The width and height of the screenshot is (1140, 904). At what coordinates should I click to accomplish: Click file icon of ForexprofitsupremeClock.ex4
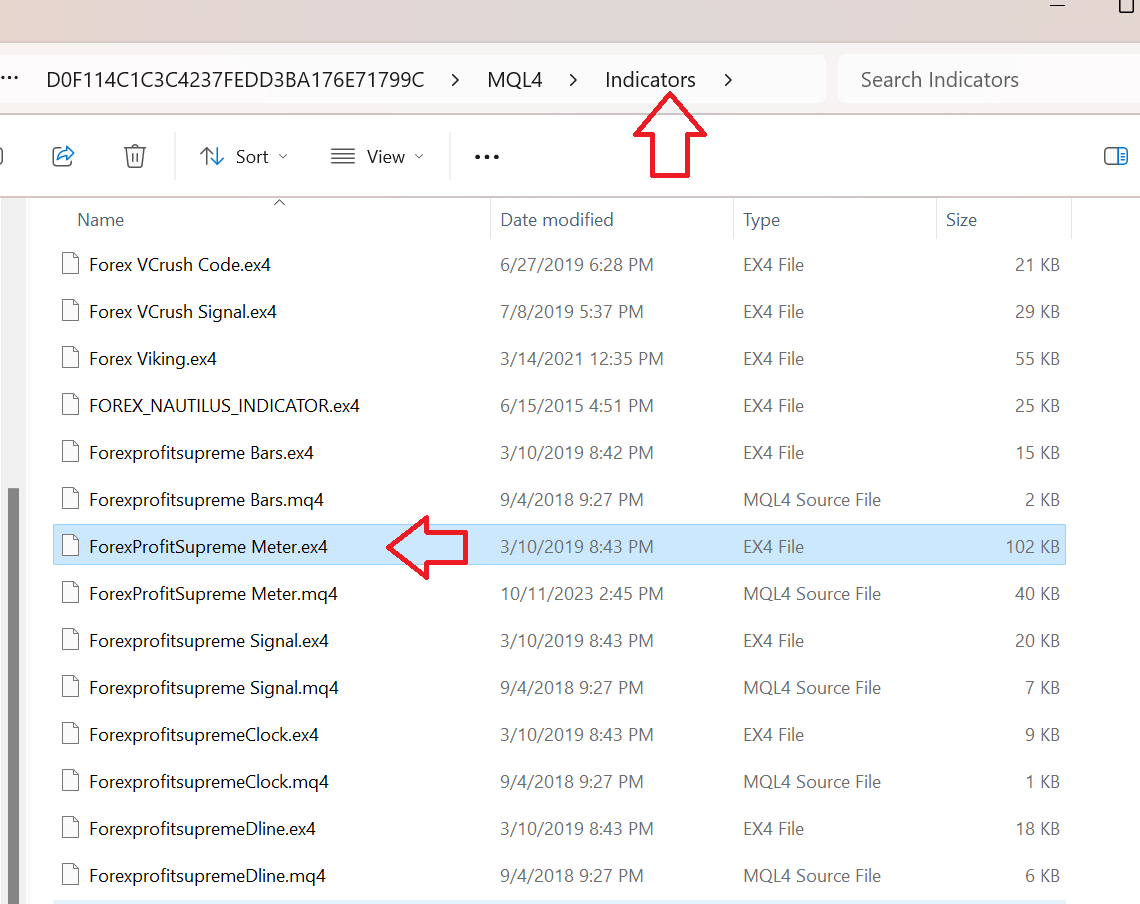pos(71,733)
